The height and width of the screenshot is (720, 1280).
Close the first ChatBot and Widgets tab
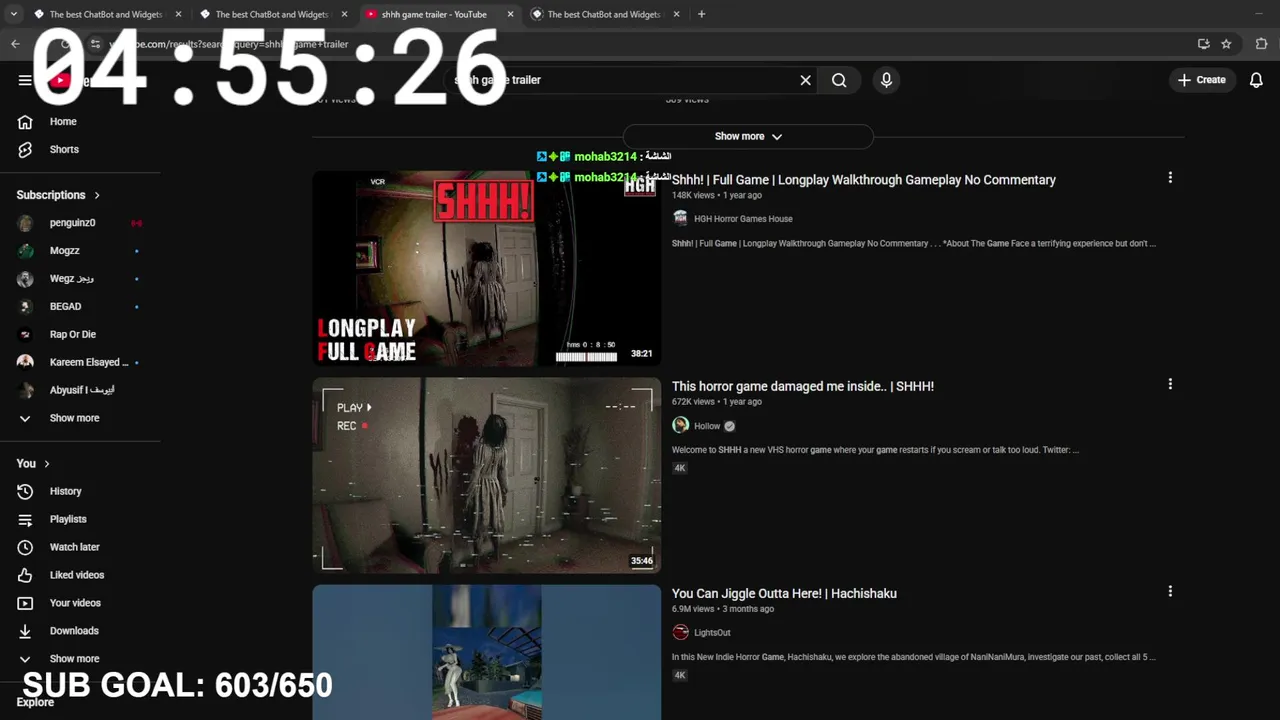(178, 14)
